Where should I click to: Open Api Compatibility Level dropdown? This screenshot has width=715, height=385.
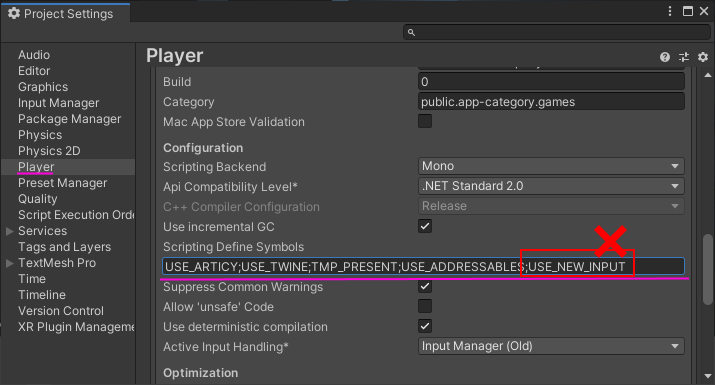tap(551, 186)
